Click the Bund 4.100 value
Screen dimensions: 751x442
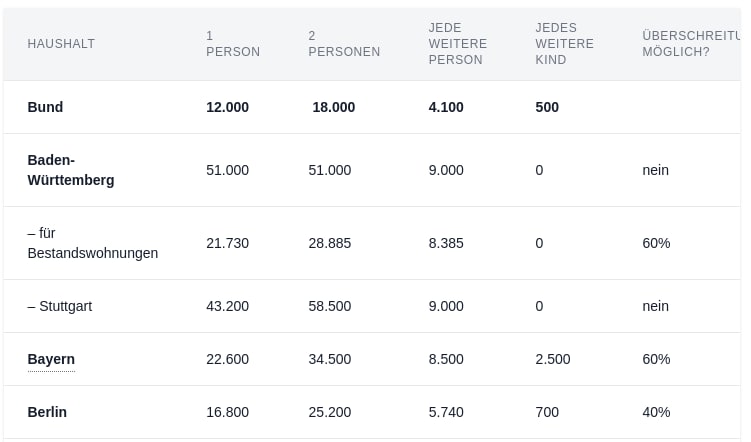coord(446,107)
